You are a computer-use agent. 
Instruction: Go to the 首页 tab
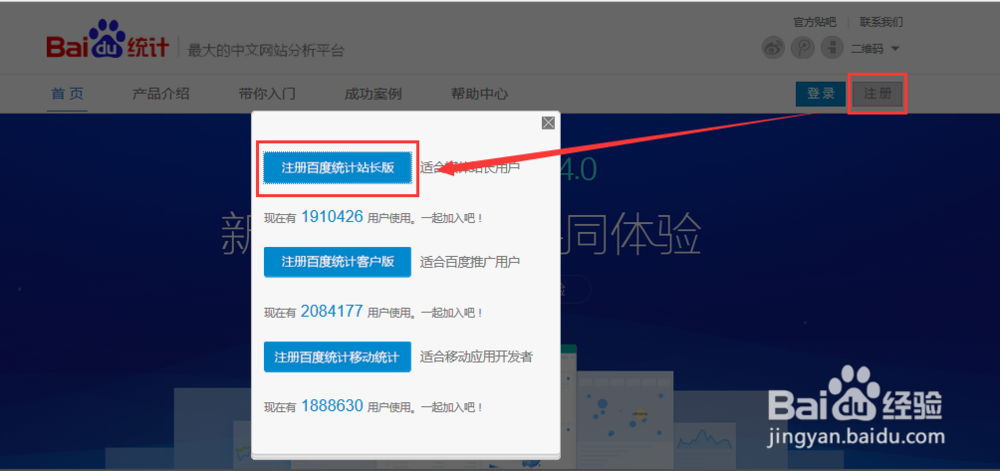(x=68, y=94)
